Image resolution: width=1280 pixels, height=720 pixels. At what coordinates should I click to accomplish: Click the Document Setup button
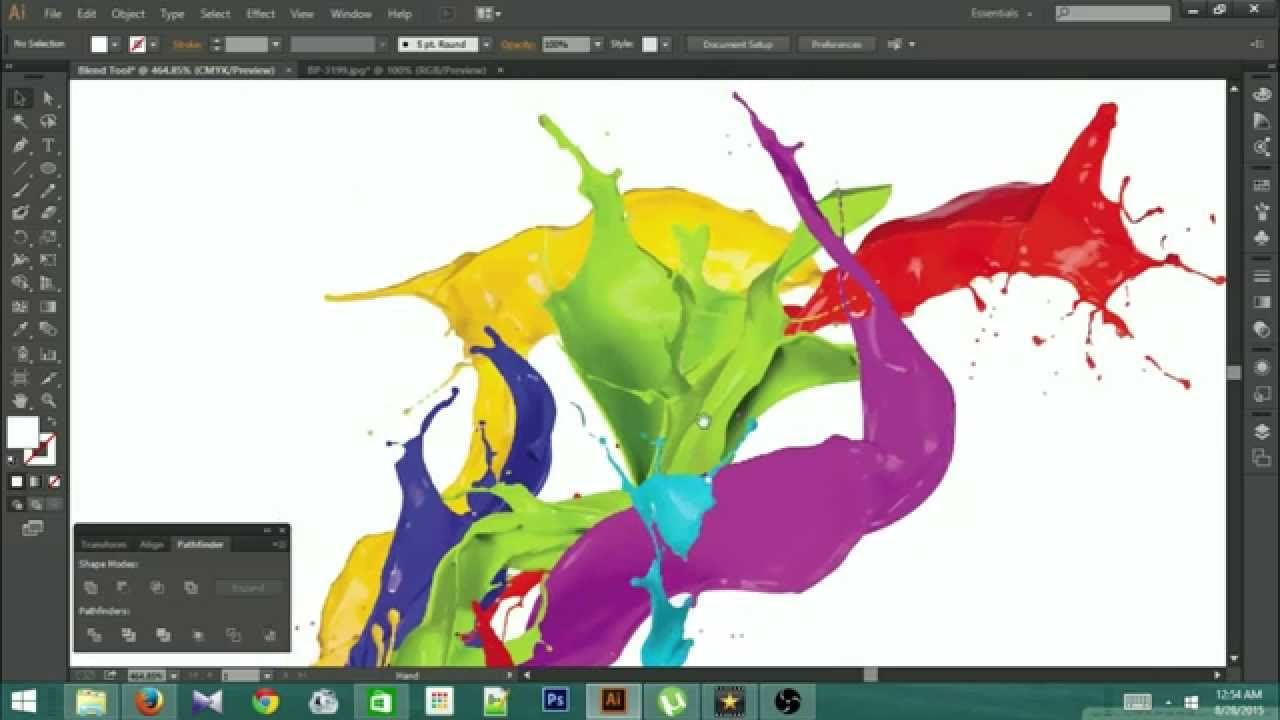(x=737, y=44)
